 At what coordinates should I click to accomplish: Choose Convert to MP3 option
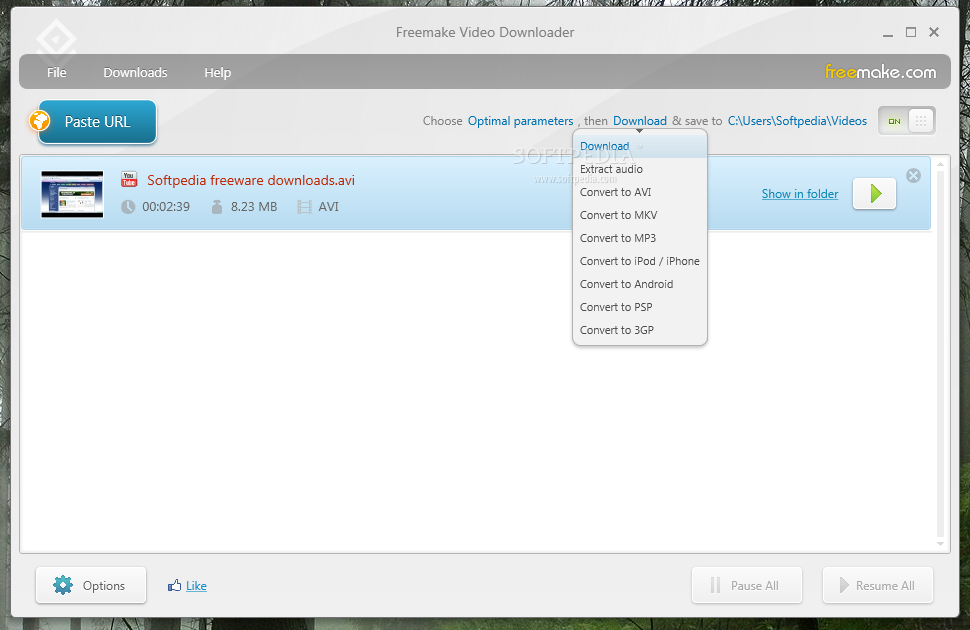(640, 238)
